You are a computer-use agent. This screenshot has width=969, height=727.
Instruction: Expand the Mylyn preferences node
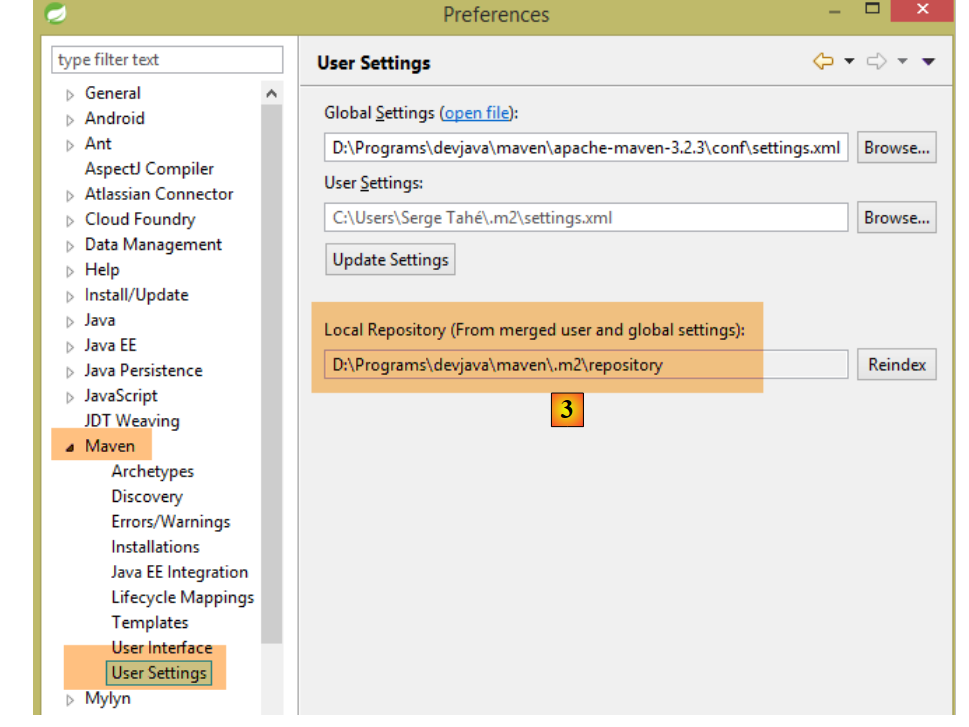[70, 700]
